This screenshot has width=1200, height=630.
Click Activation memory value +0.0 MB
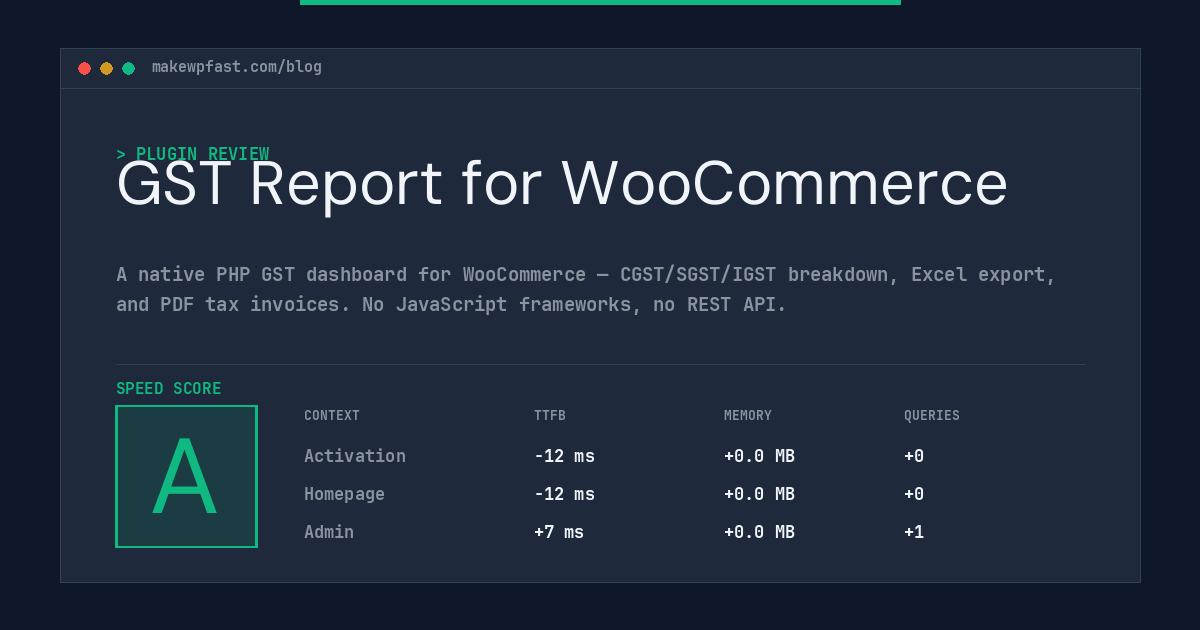point(759,456)
